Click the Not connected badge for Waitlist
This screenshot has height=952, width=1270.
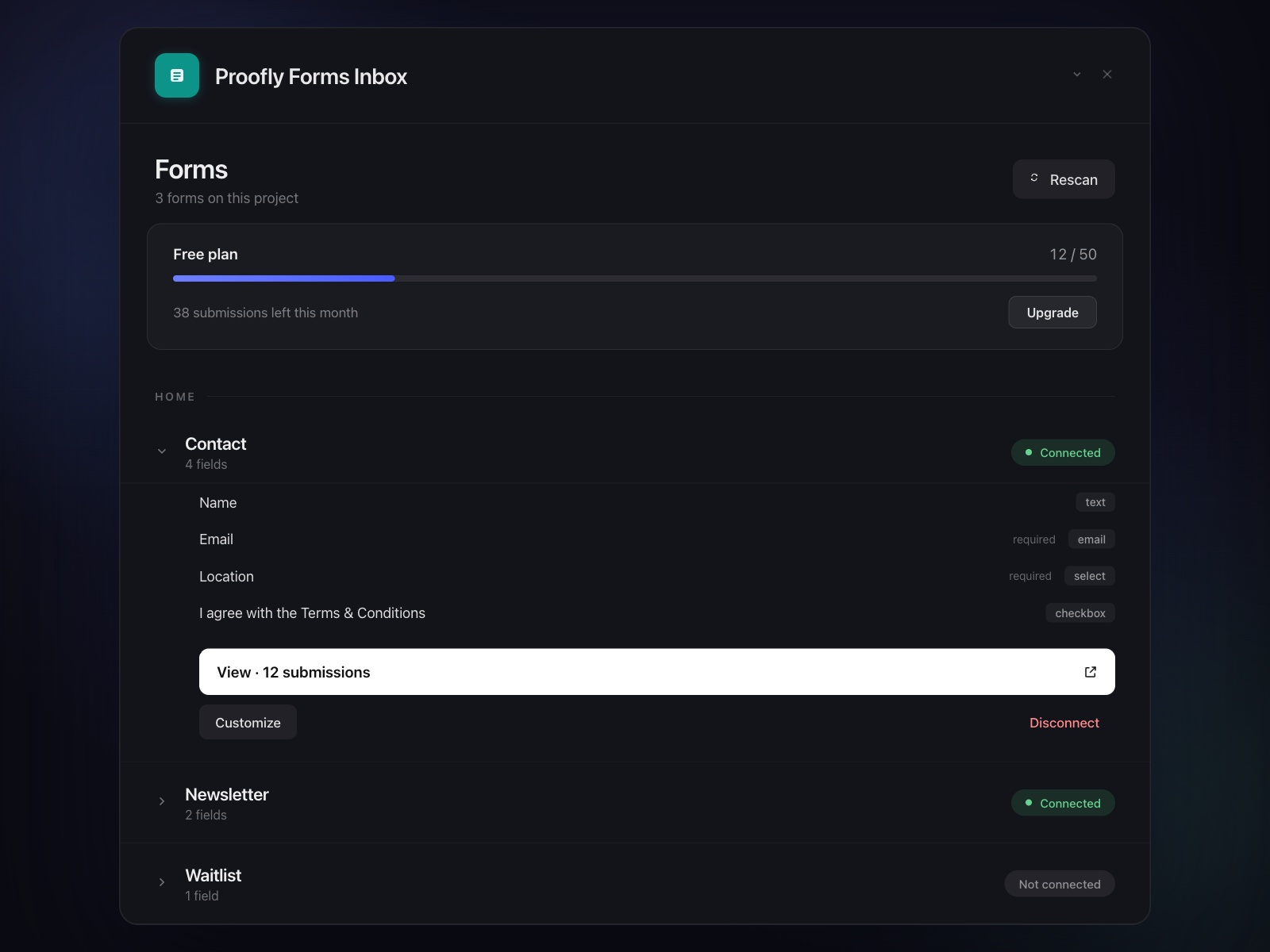[x=1059, y=884]
